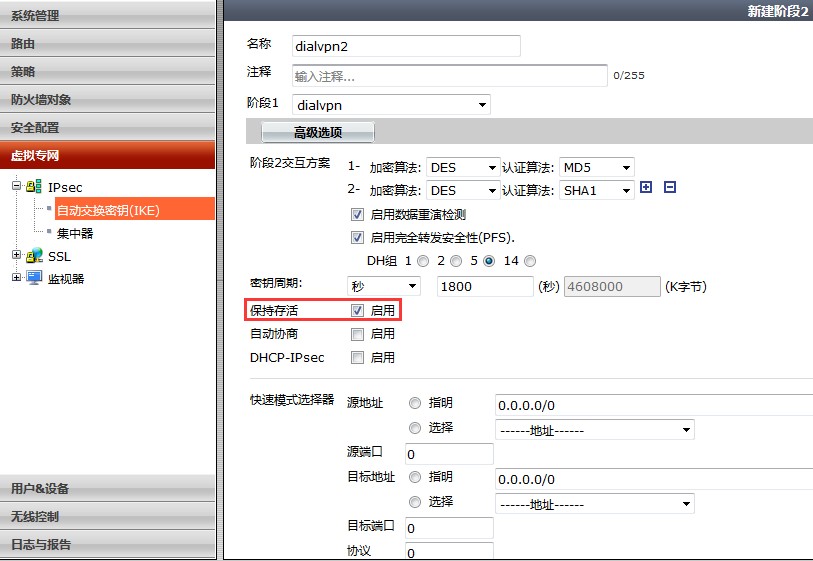Enable the 自动协商 checkbox
Image resolution: width=813 pixels, height=561 pixels.
pos(357,334)
